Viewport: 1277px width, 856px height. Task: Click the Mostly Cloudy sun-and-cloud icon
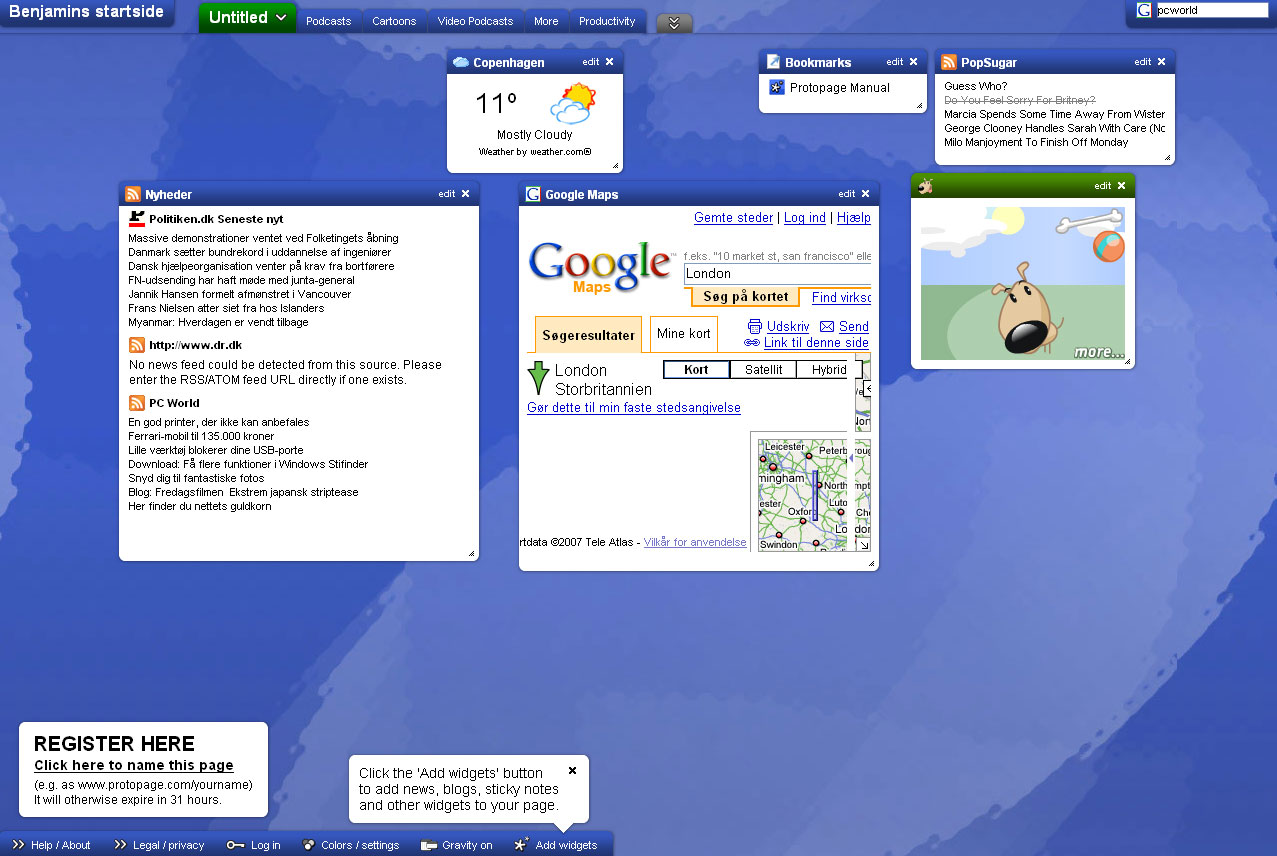pos(573,103)
